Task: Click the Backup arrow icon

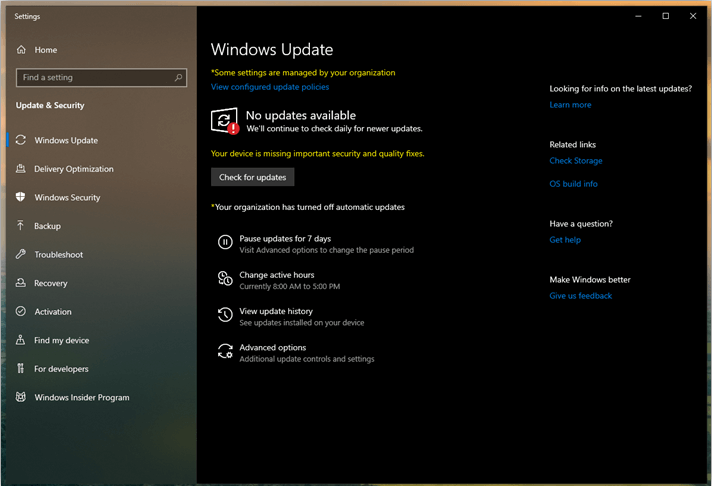Action: 21,226
